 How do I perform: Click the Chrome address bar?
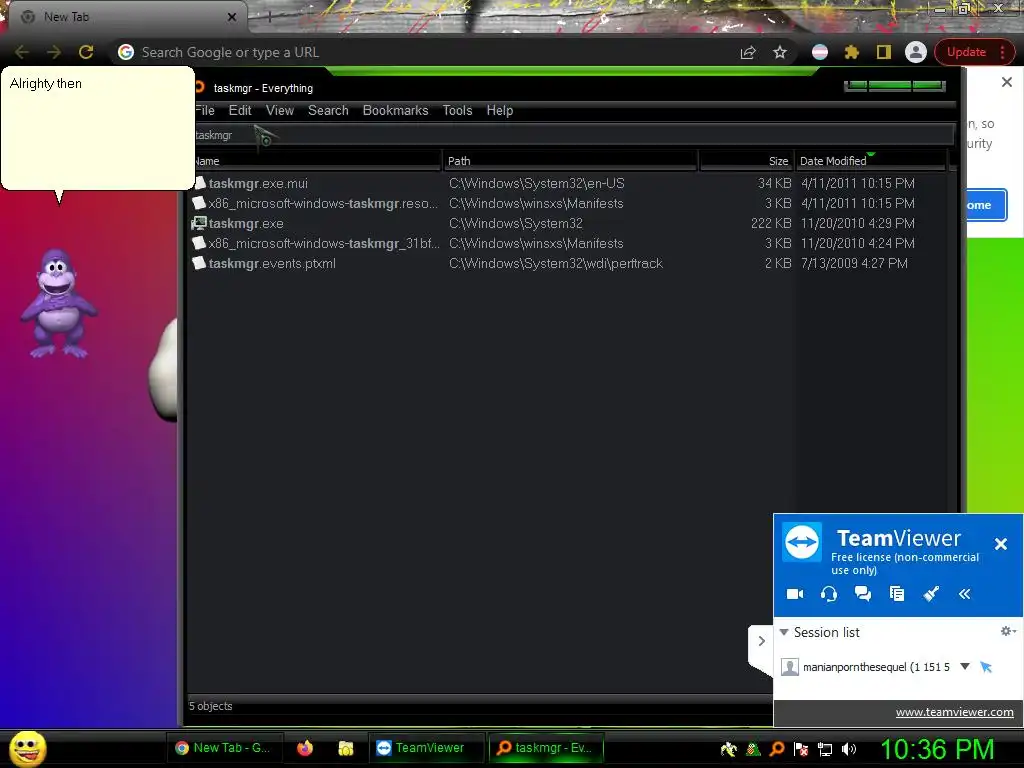tap(431, 52)
